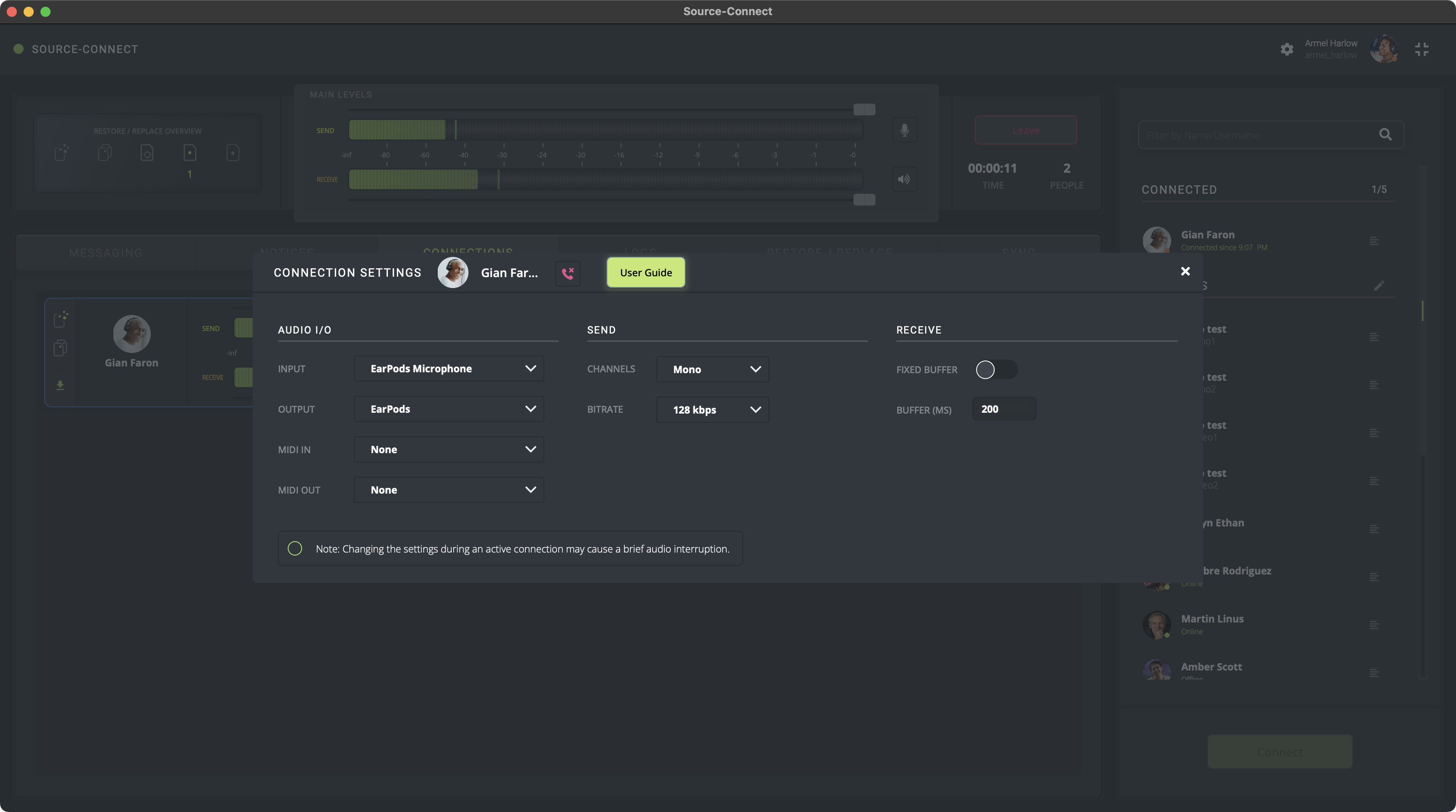The height and width of the screenshot is (812, 1456).
Task: Expand the MIDI In dropdown
Action: 449,449
